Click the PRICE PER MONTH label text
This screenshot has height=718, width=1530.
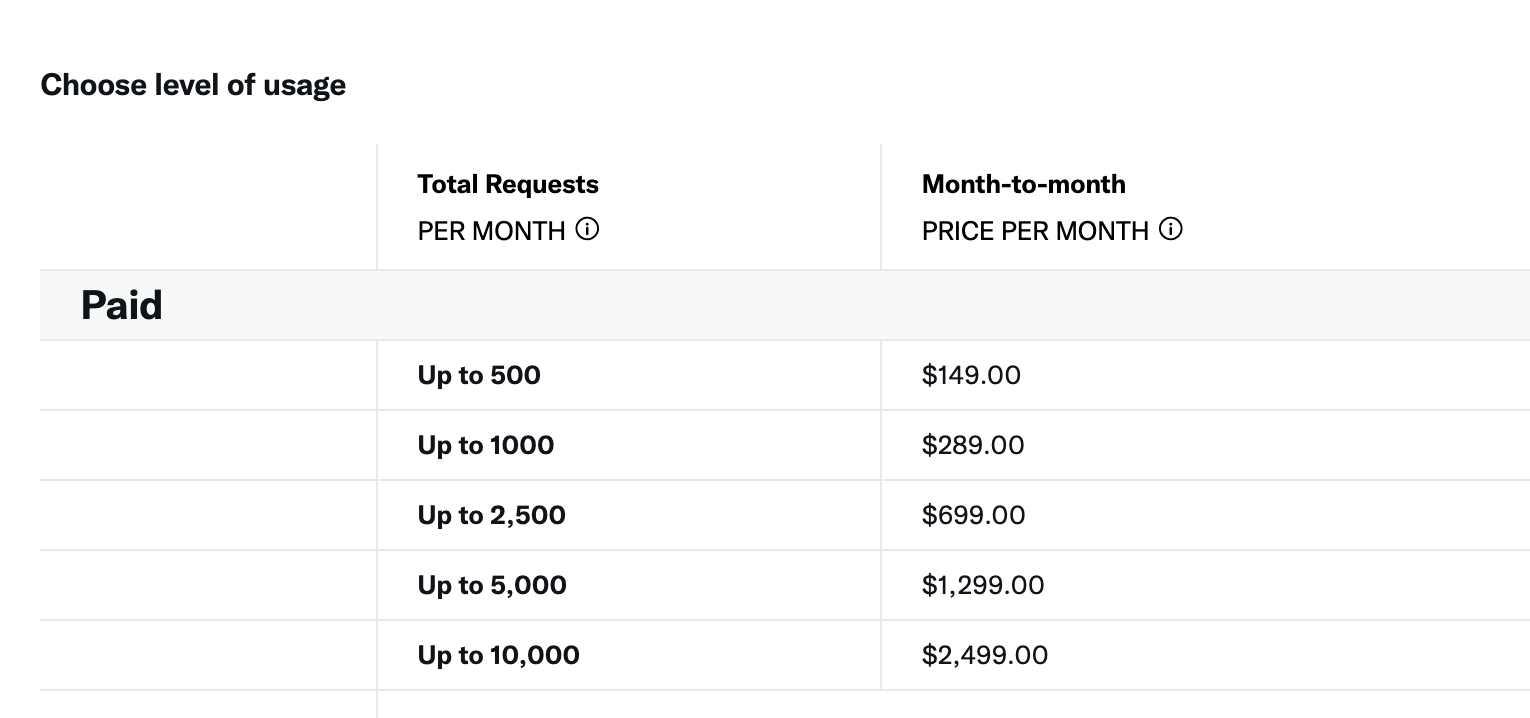(x=1035, y=231)
